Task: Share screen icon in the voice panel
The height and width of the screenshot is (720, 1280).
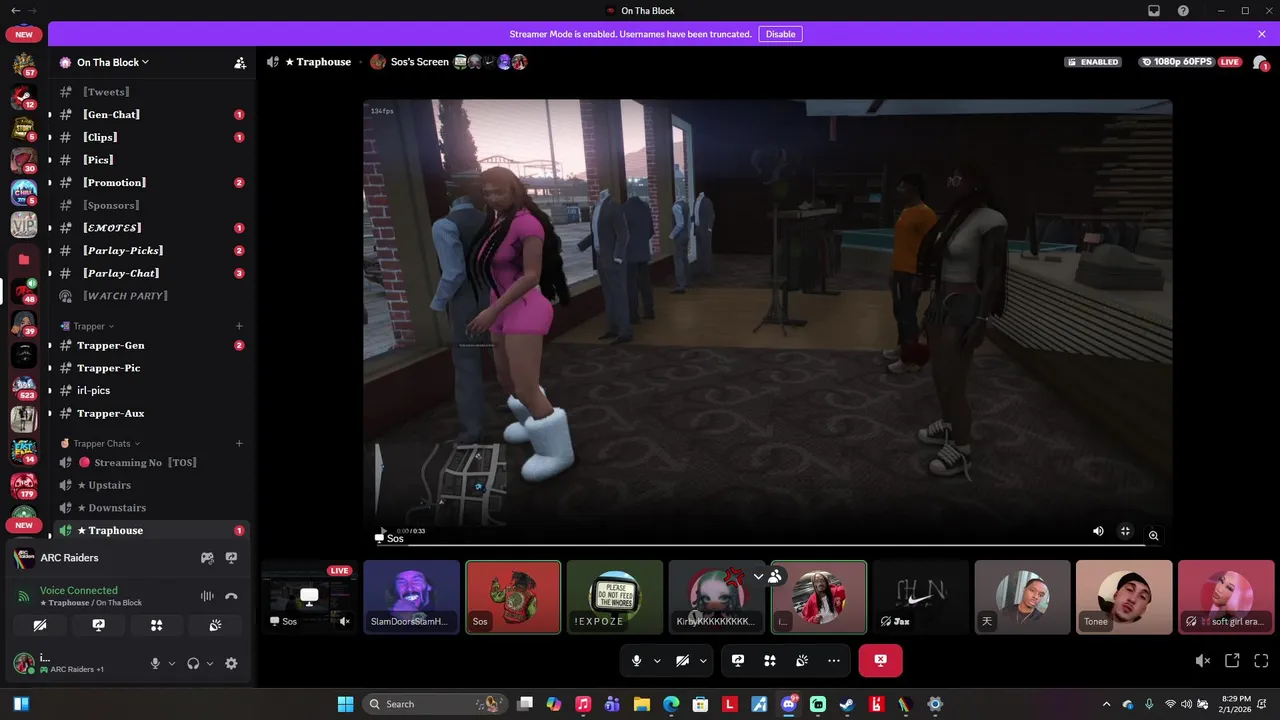Action: pyautogui.click(x=98, y=625)
